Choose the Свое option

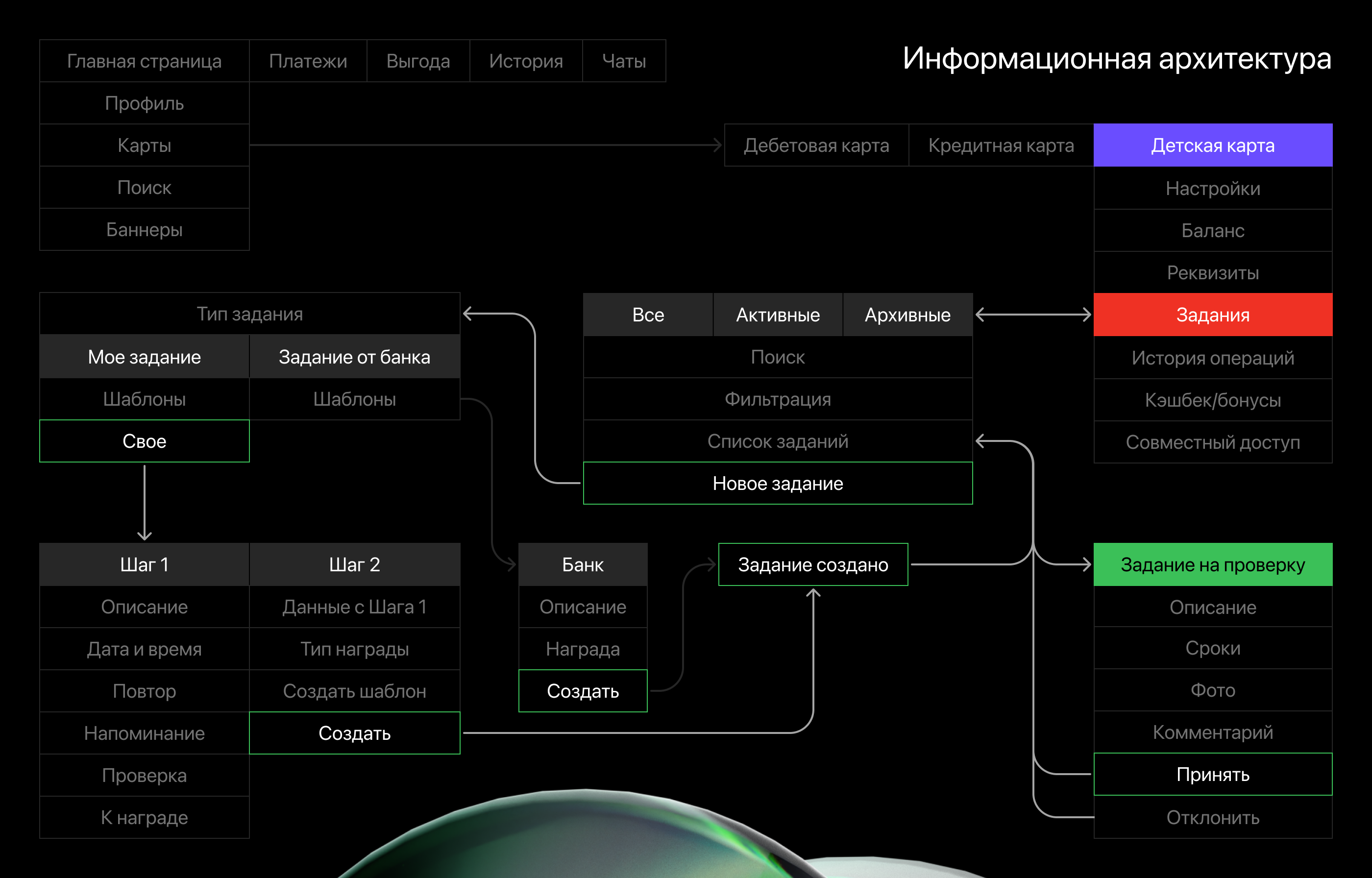coord(144,441)
